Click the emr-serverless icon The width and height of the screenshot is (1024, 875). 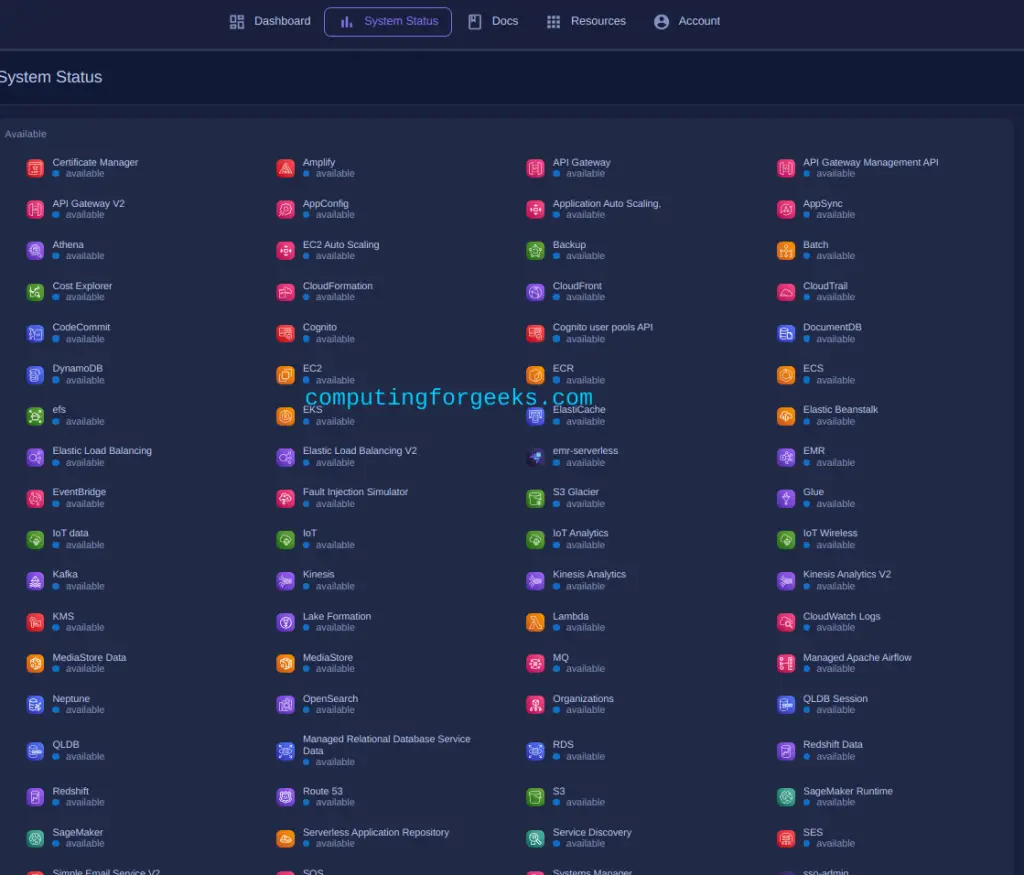536,457
